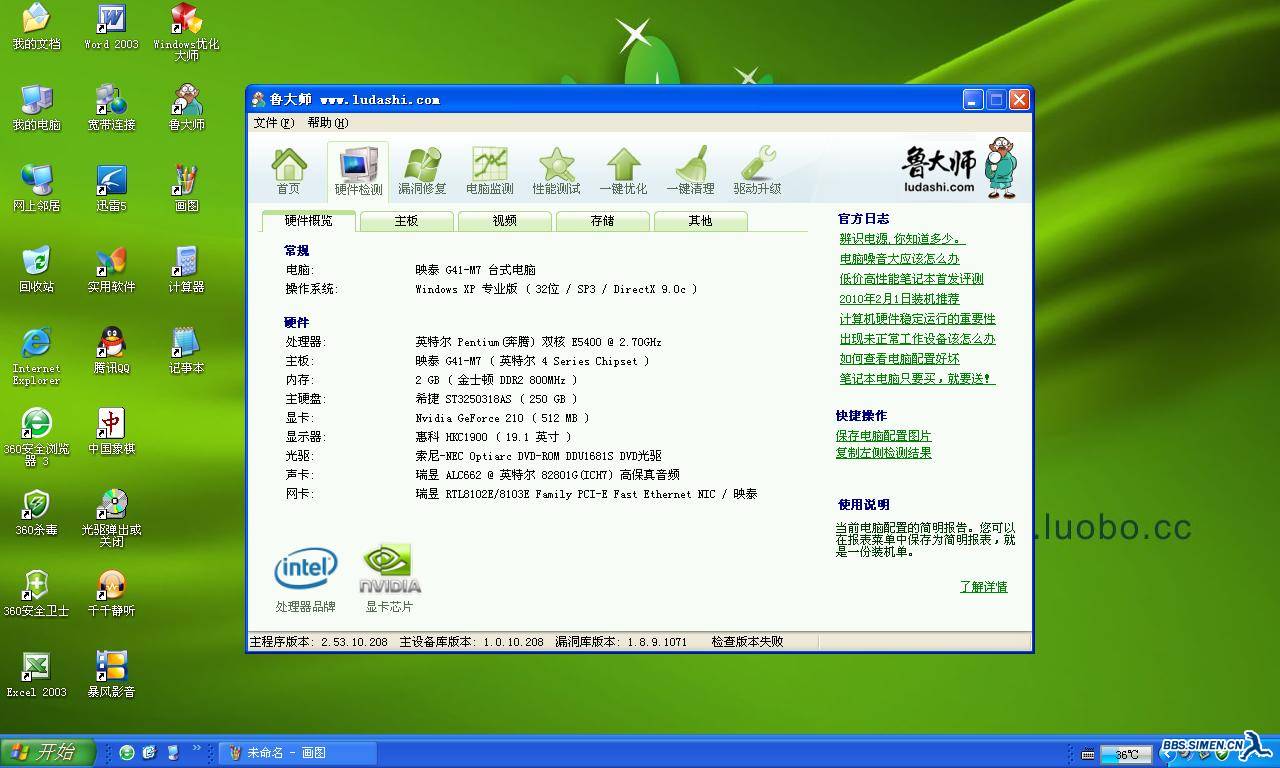Click the 显卡 value Nvidia GeForce 210
Image resolution: width=1280 pixels, height=768 pixels.
coord(502,418)
